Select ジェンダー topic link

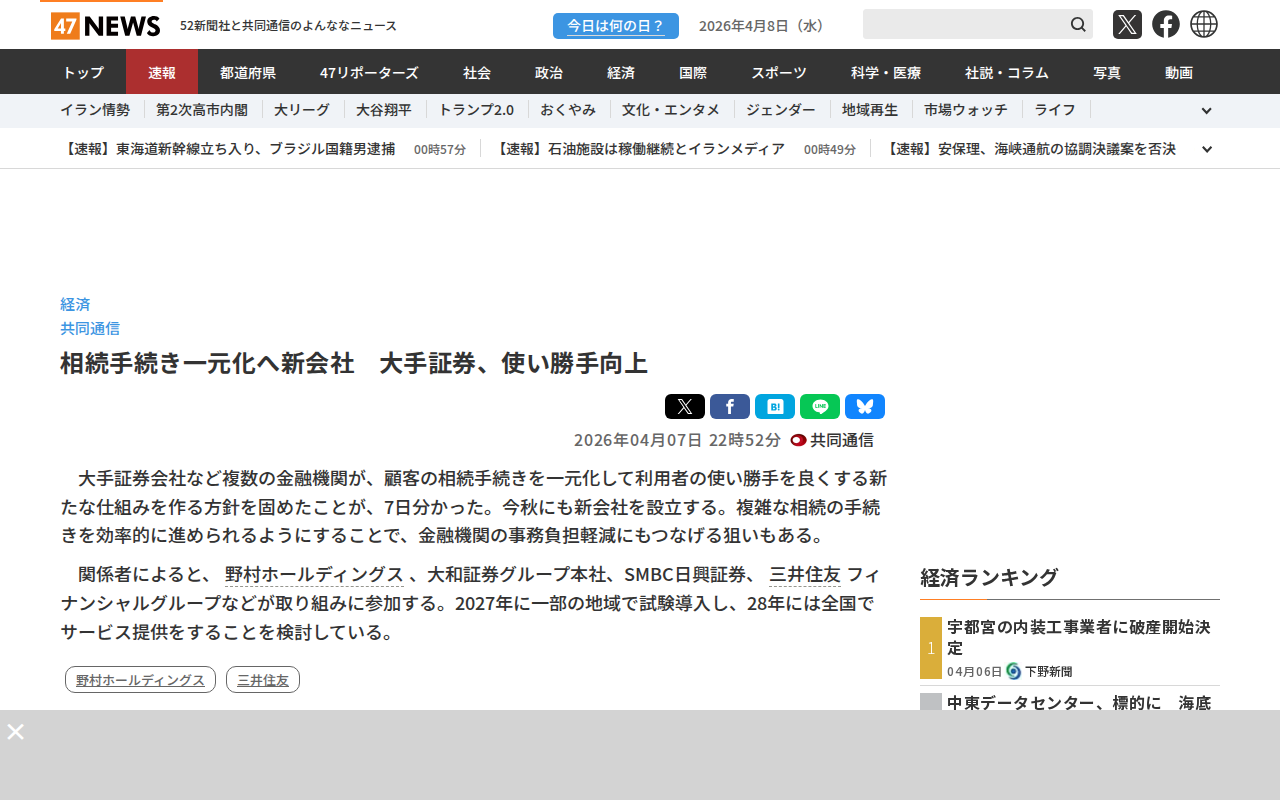(x=781, y=110)
